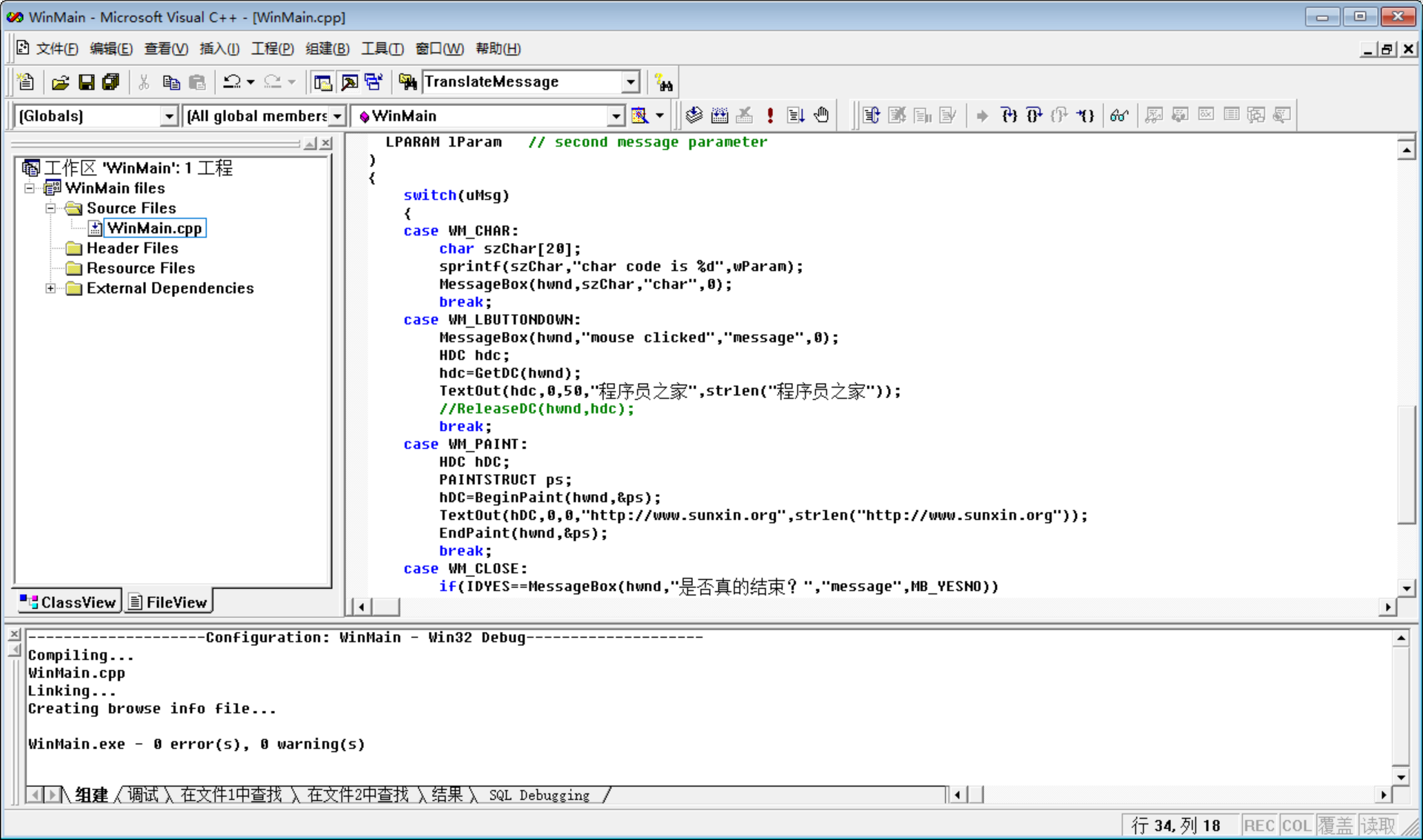The height and width of the screenshot is (840, 1423).
Task: Click inside the TranslateMessage find field
Action: (523, 82)
